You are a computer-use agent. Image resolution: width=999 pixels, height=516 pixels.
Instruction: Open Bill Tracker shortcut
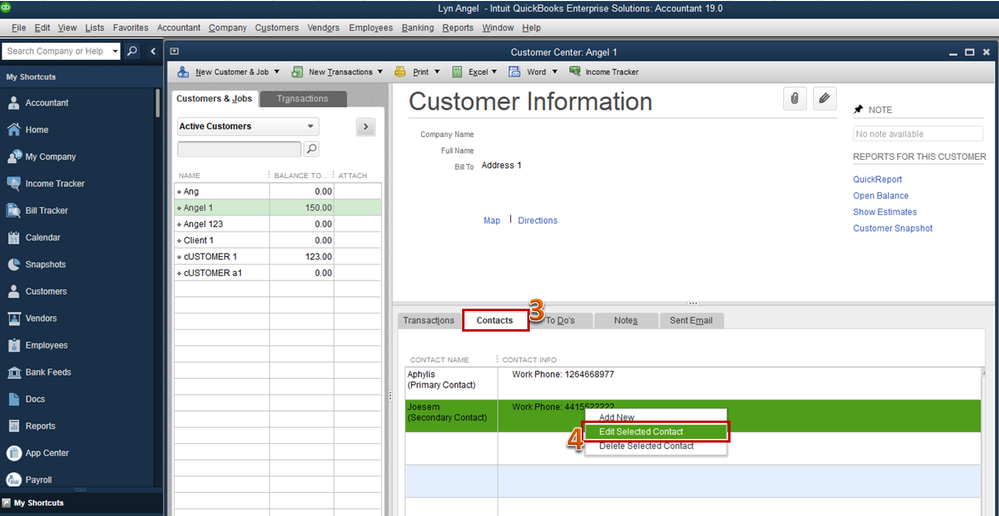47,210
